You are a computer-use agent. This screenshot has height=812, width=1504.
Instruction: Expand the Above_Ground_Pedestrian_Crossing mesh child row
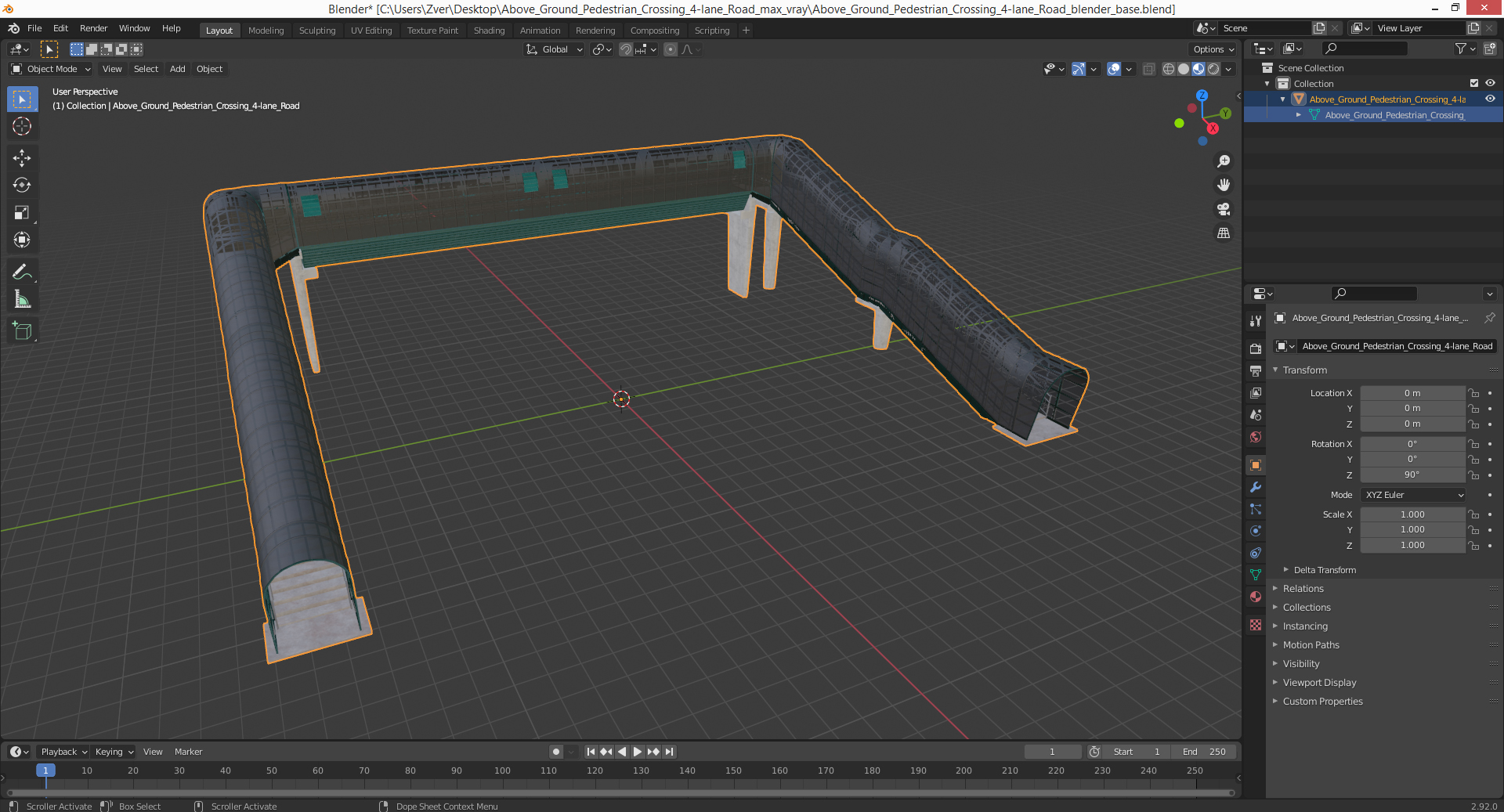tap(1298, 115)
